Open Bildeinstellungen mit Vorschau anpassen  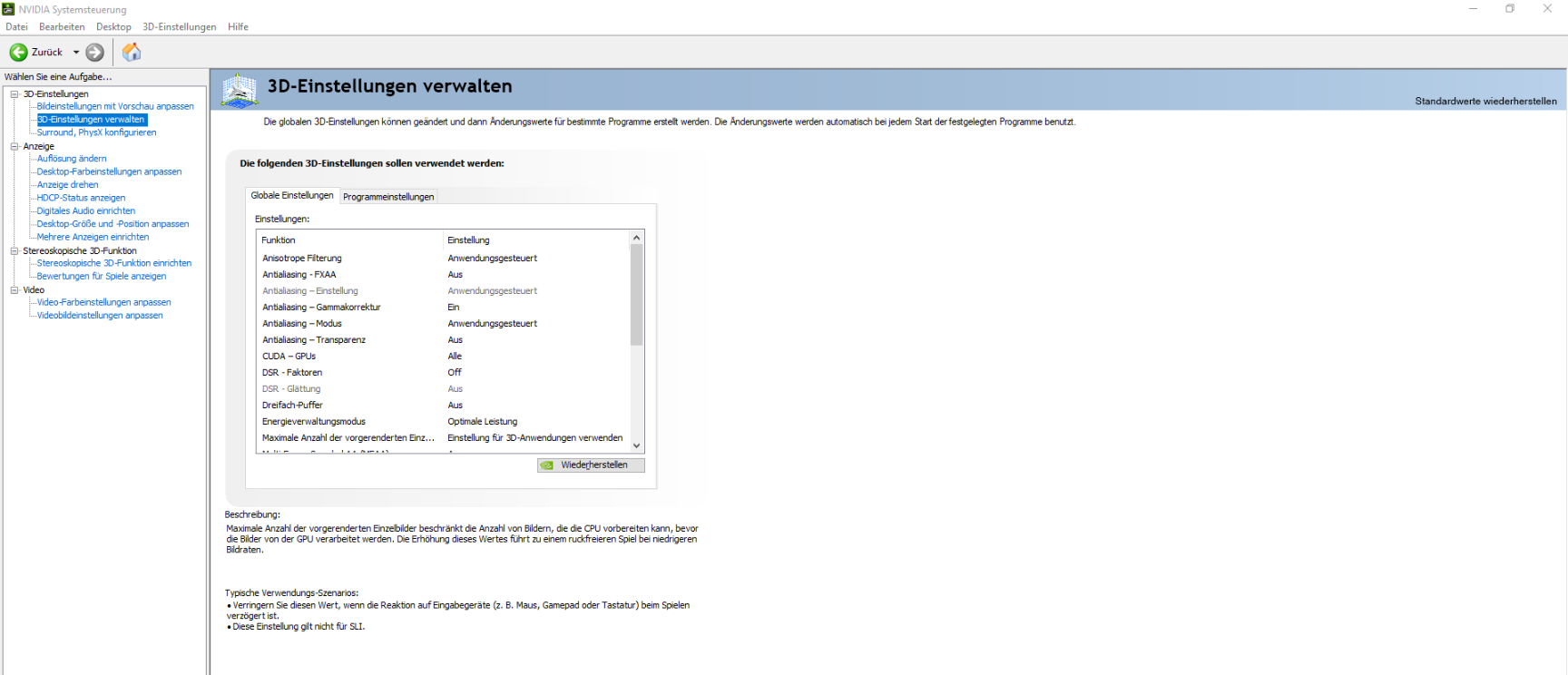[115, 106]
